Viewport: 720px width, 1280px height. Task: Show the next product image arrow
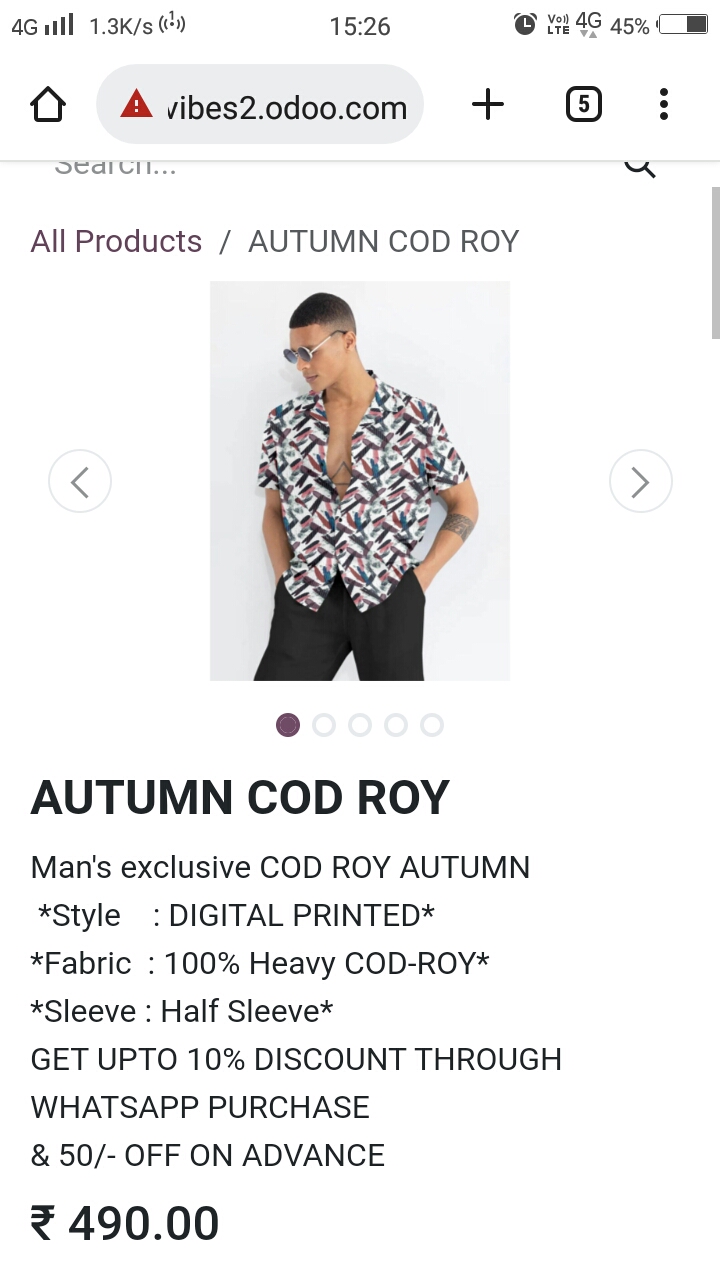pos(641,482)
